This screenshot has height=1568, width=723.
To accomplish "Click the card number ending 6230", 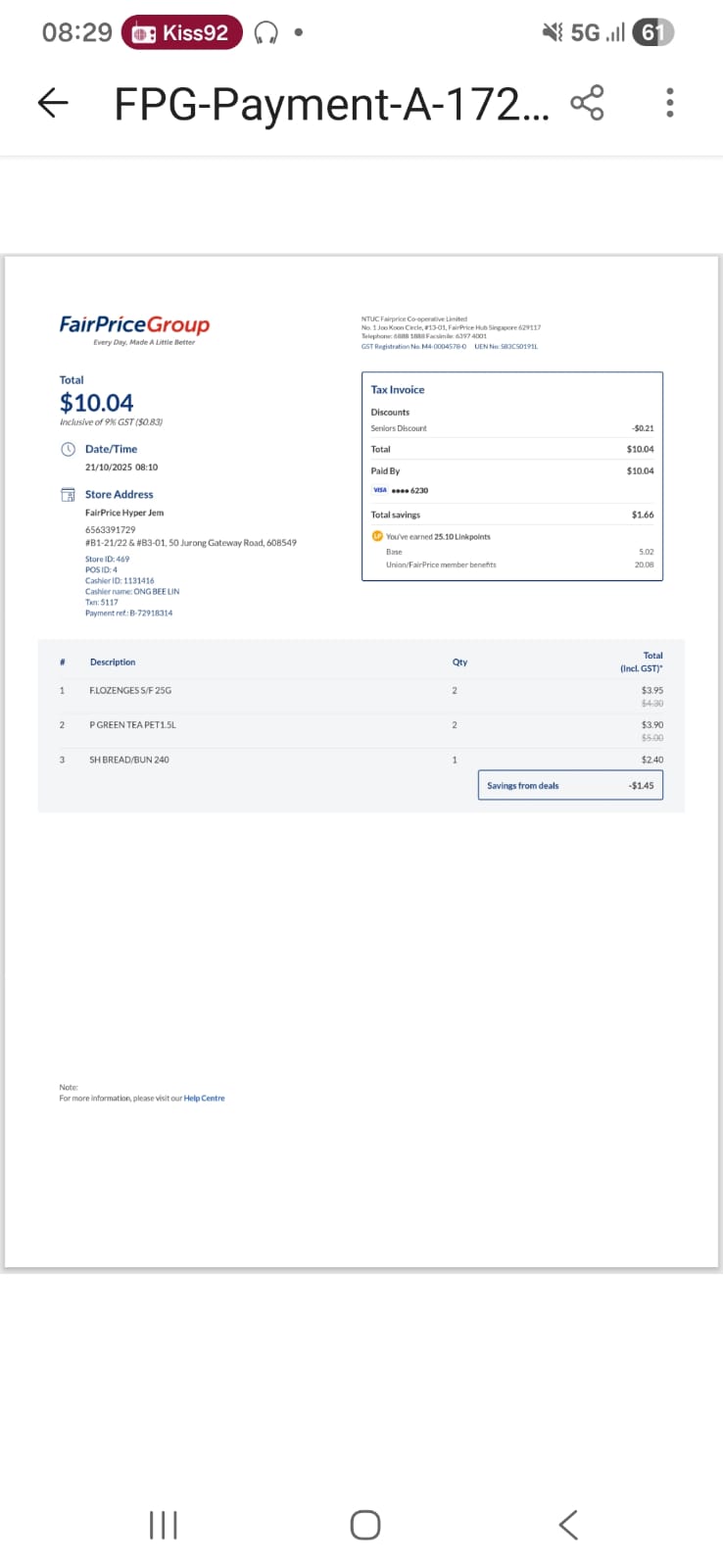I will pos(410,490).
